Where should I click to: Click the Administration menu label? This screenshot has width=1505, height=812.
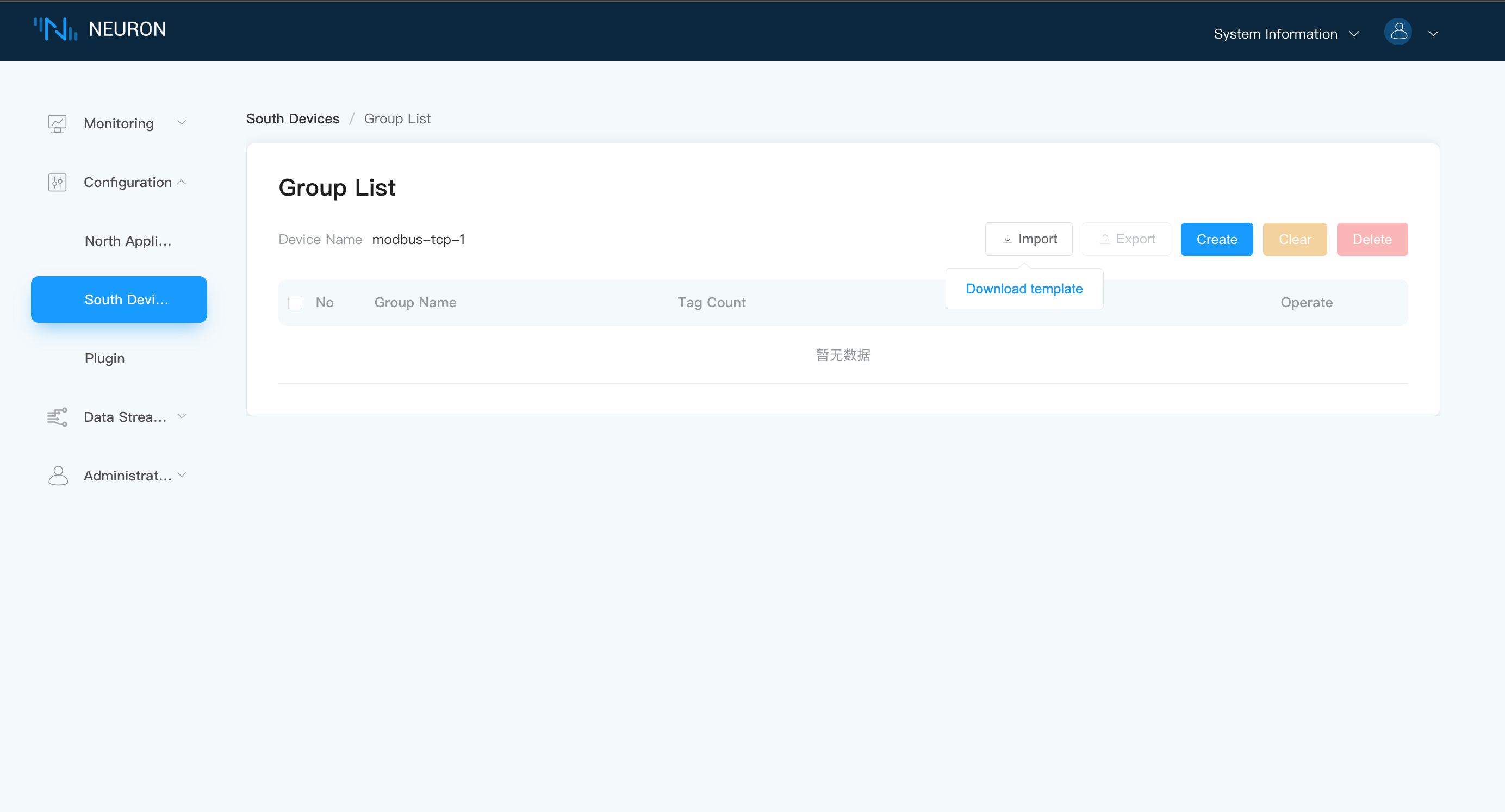click(127, 476)
